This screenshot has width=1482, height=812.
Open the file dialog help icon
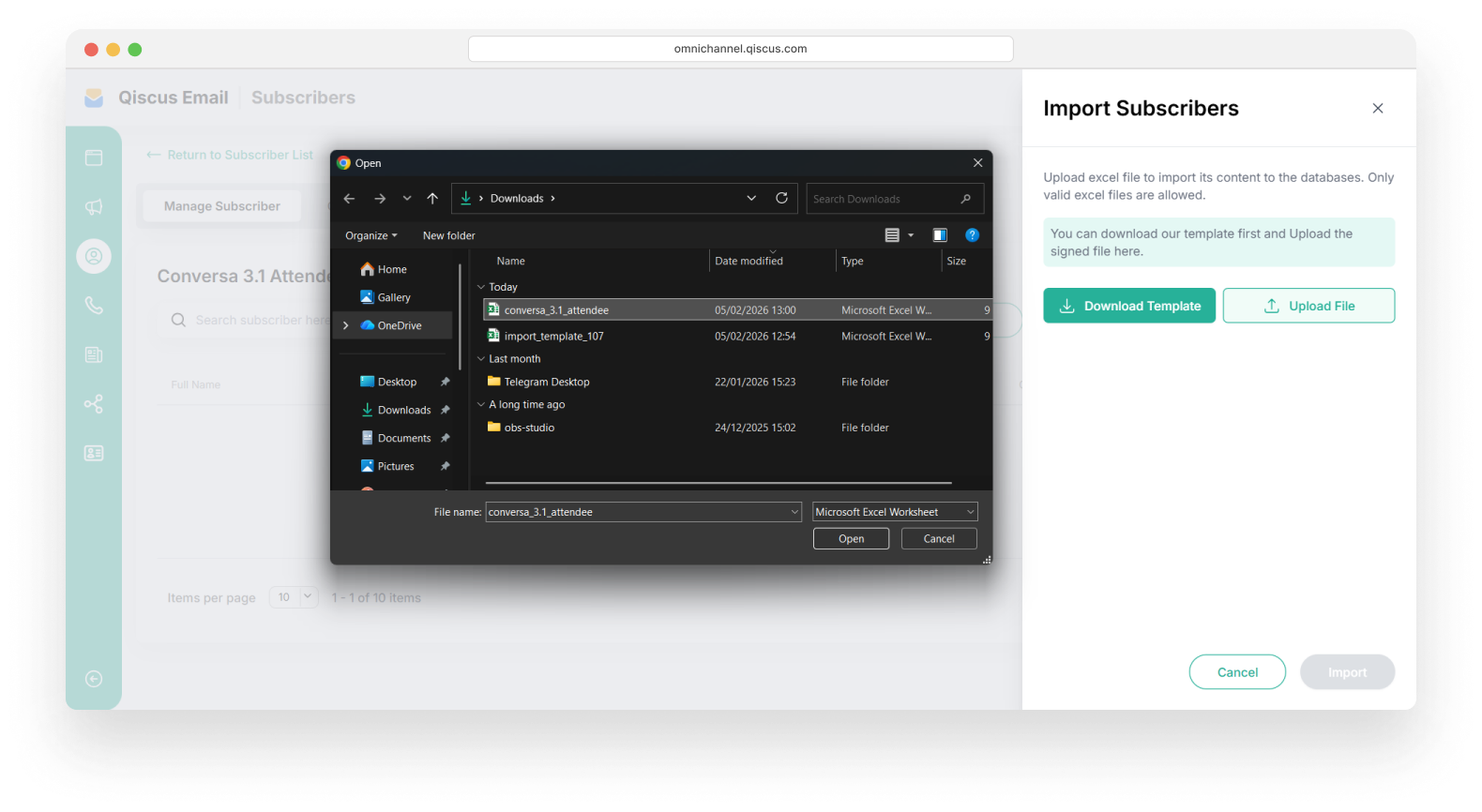pyautogui.click(x=972, y=235)
